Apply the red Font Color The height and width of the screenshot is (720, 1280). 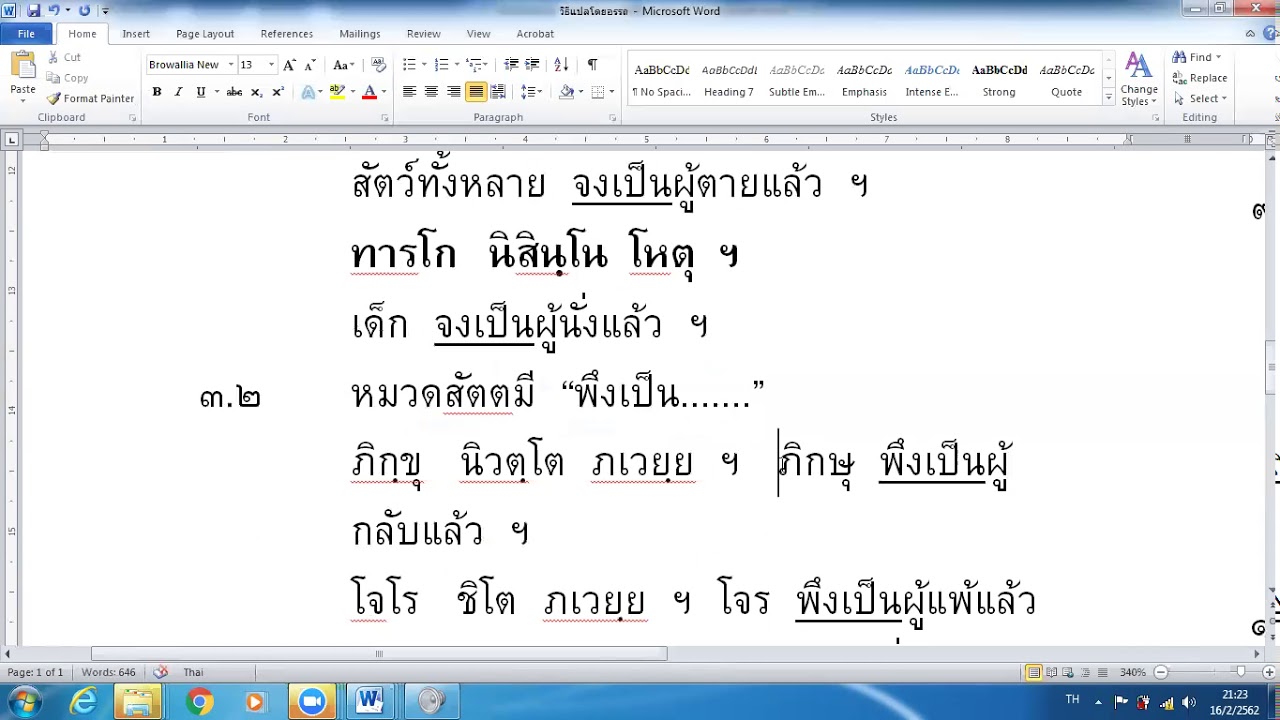[369, 92]
